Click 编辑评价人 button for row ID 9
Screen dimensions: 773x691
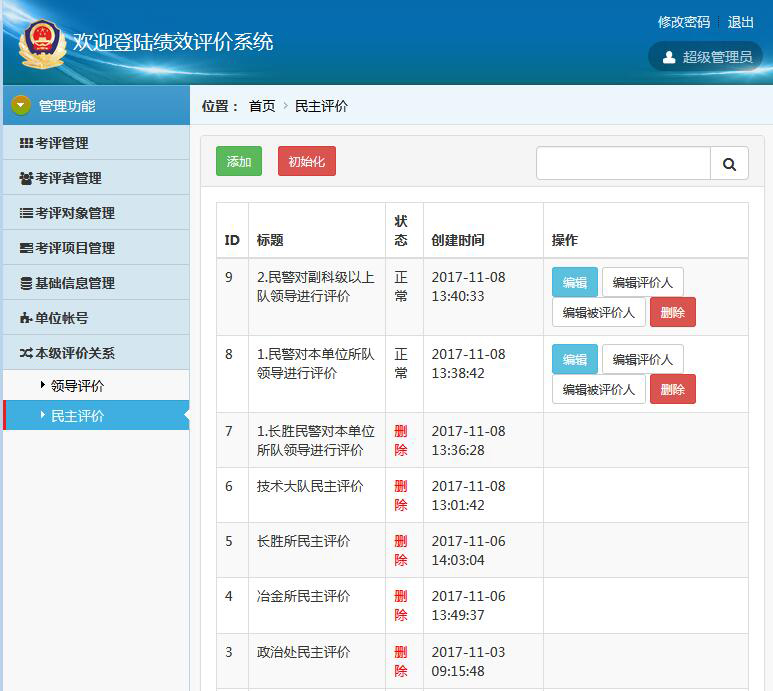(642, 282)
